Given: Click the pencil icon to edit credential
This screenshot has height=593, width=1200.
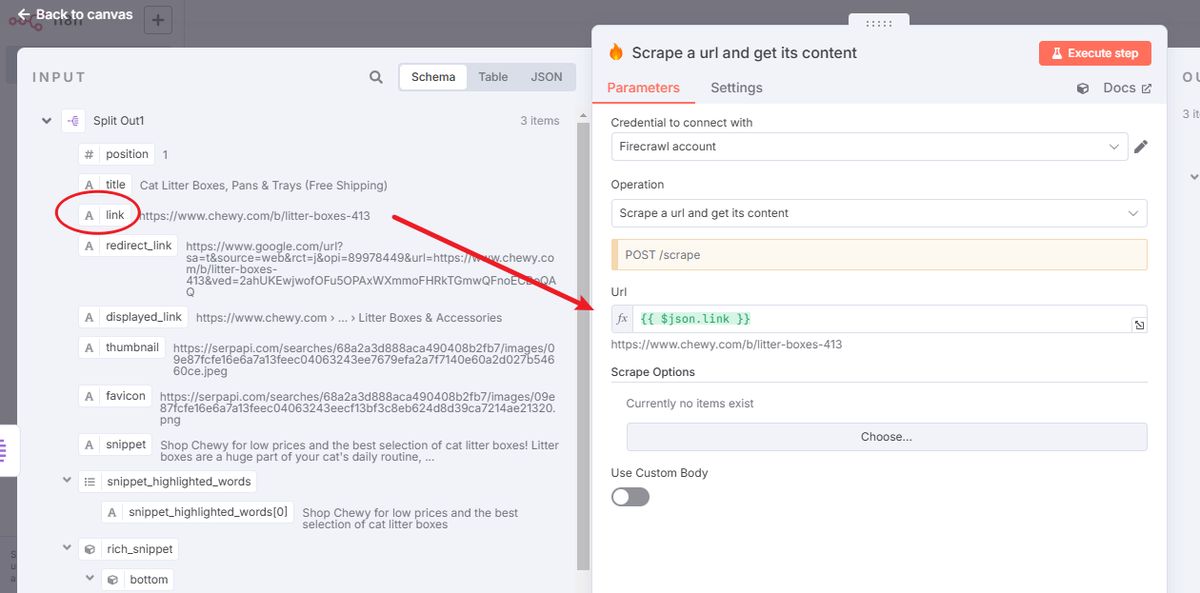Looking at the screenshot, I should coord(1141,147).
